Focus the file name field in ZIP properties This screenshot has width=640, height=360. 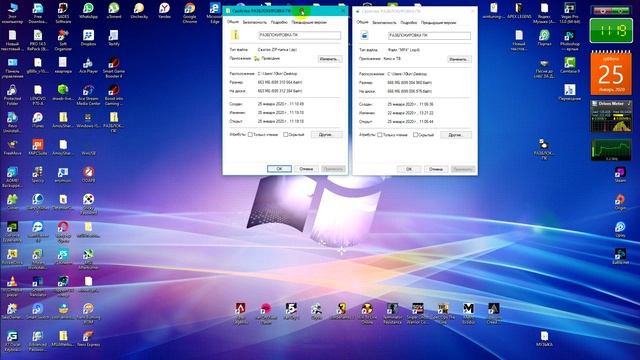(x=299, y=36)
